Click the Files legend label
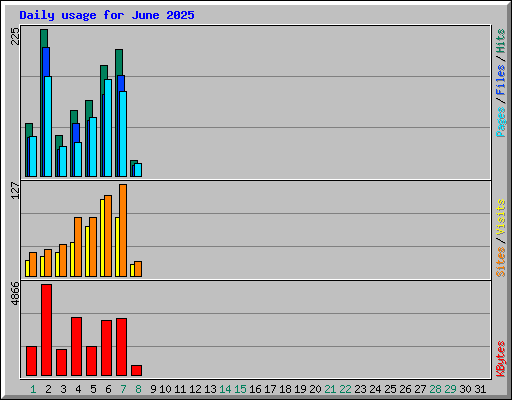The height and width of the screenshot is (400, 512). 501,80
